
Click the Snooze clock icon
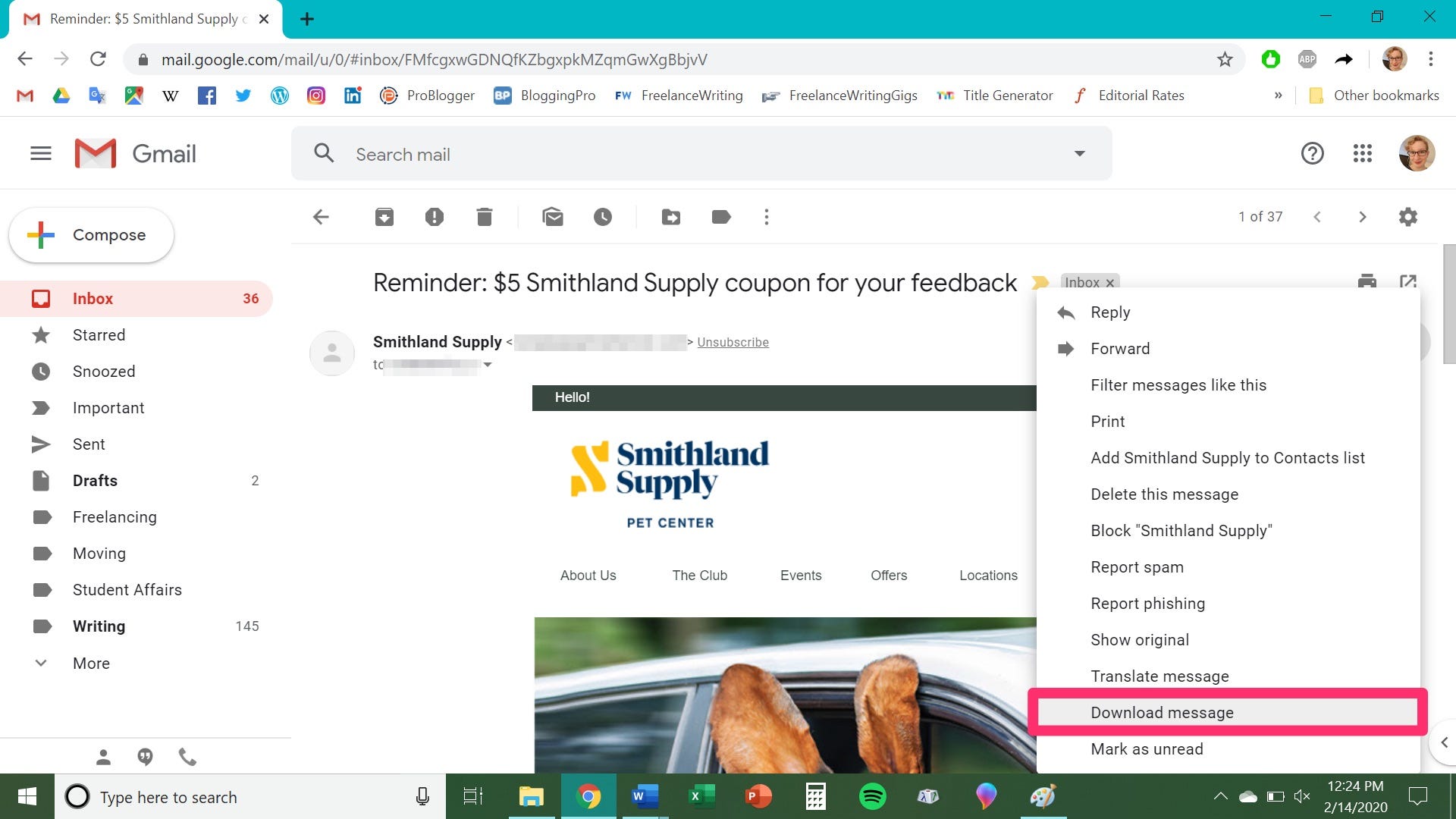tap(602, 217)
